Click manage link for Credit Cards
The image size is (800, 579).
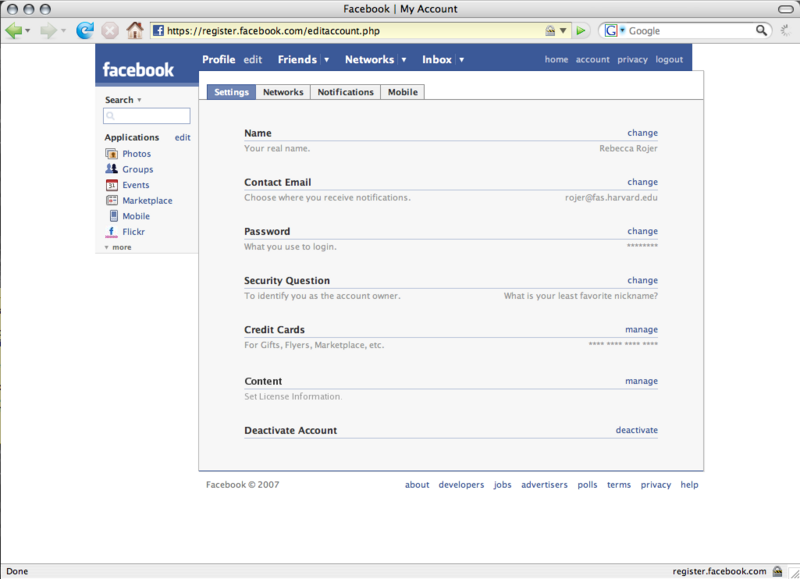coord(641,330)
